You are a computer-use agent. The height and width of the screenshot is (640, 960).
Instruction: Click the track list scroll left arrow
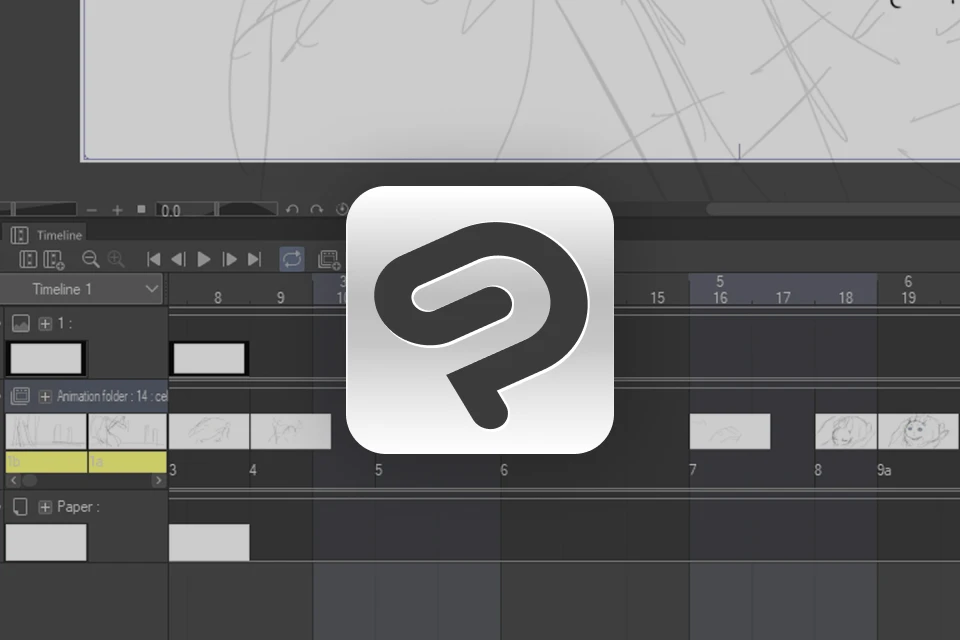13,481
